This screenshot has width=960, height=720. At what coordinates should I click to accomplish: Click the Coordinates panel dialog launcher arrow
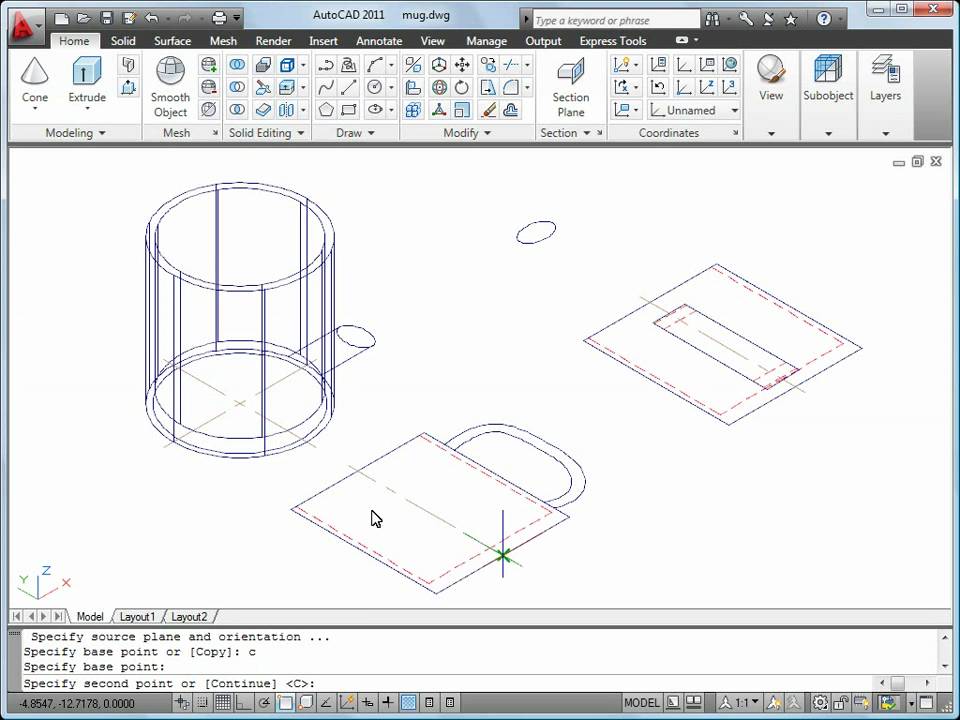coord(735,133)
